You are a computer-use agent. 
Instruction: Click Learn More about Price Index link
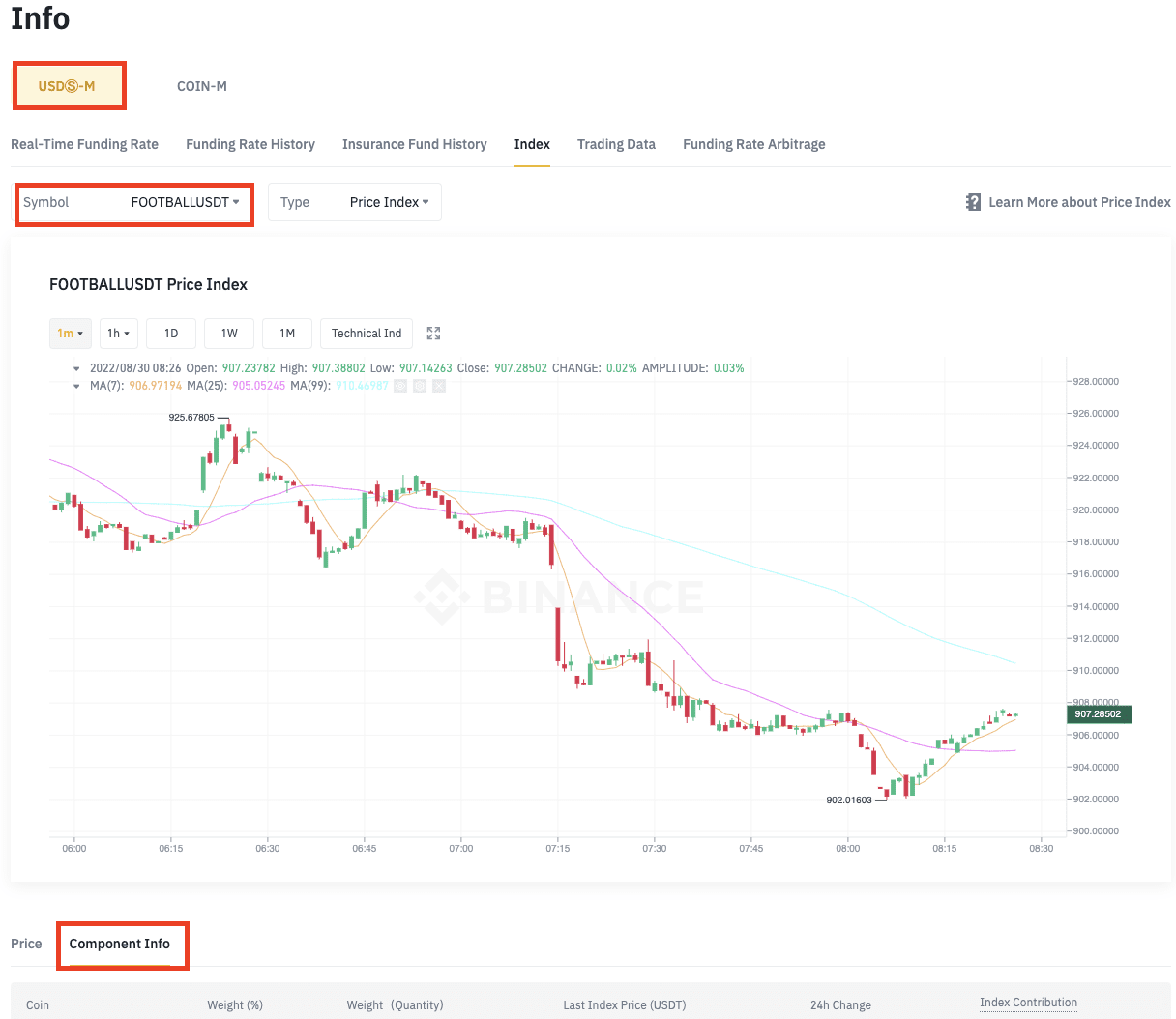click(1078, 202)
